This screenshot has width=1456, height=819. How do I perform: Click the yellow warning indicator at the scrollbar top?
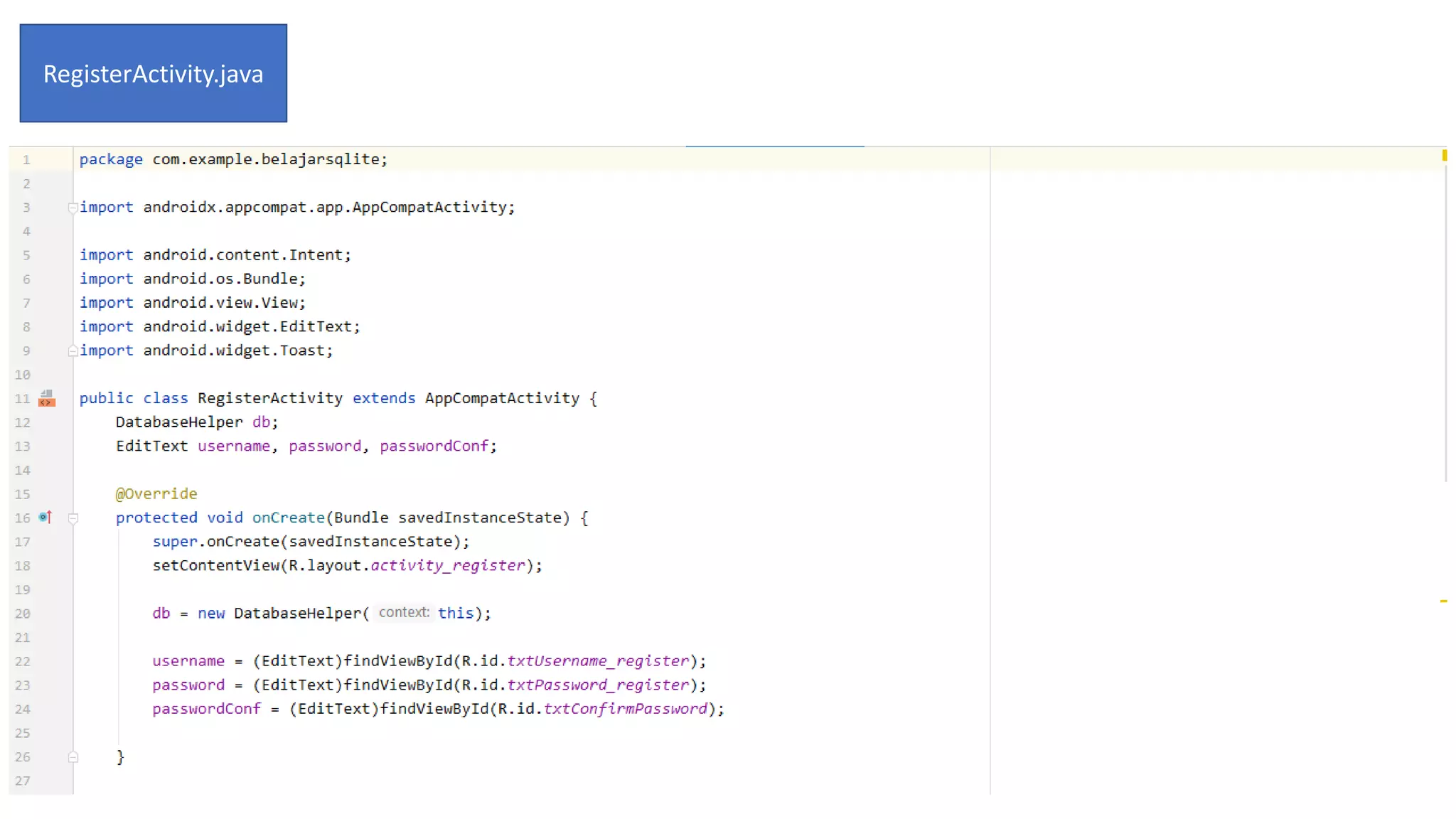tap(1444, 155)
